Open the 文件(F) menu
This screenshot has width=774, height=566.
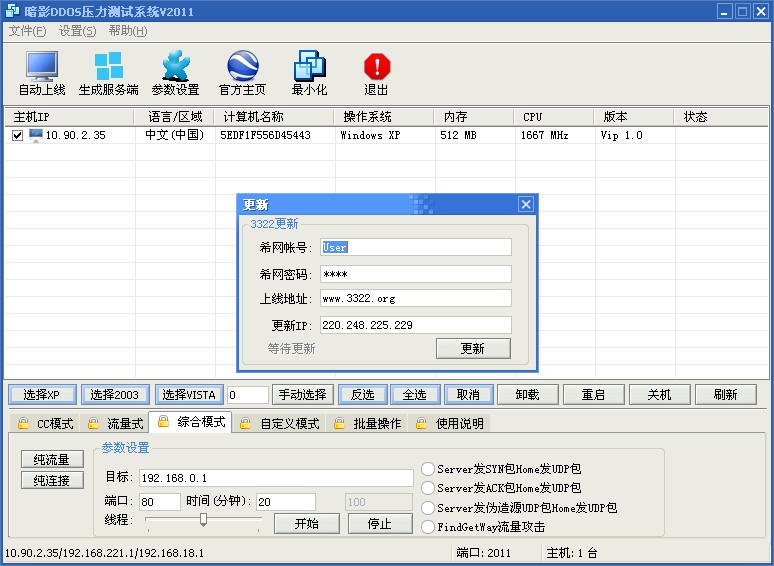tap(27, 31)
